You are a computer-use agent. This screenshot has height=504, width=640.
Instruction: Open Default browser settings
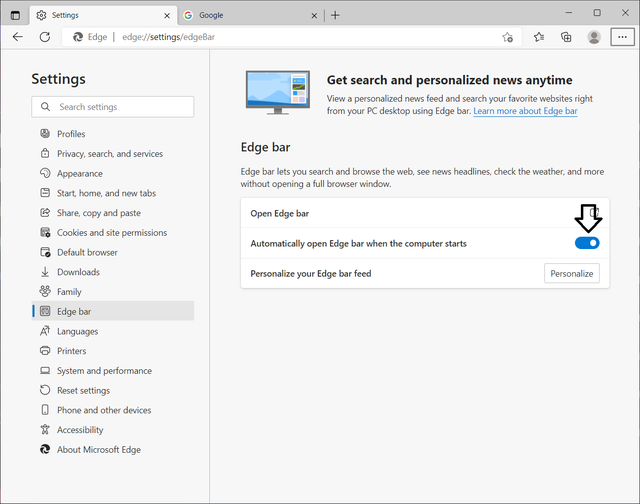pos(113,252)
